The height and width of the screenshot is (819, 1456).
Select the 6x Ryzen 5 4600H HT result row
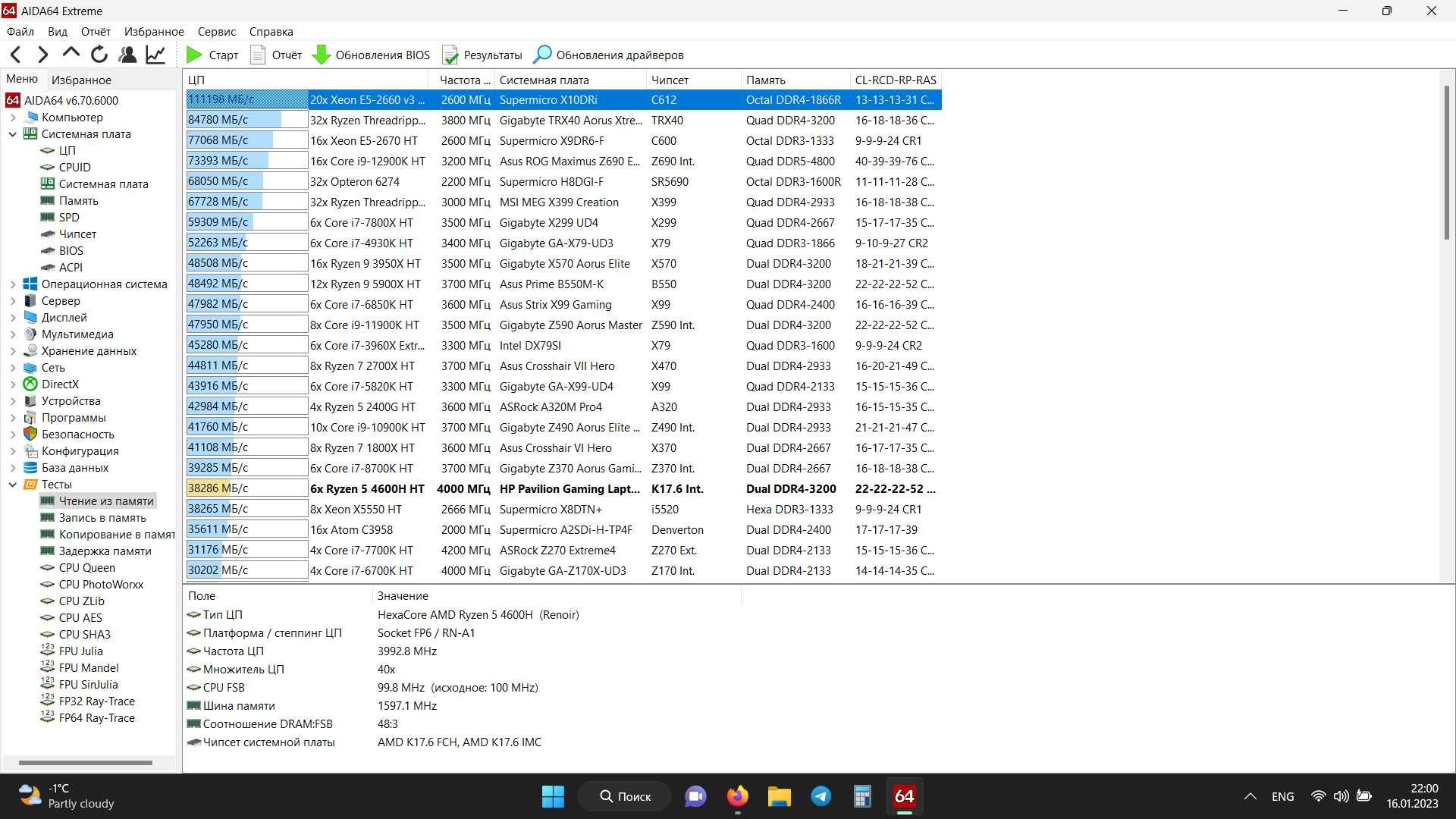coord(563,489)
